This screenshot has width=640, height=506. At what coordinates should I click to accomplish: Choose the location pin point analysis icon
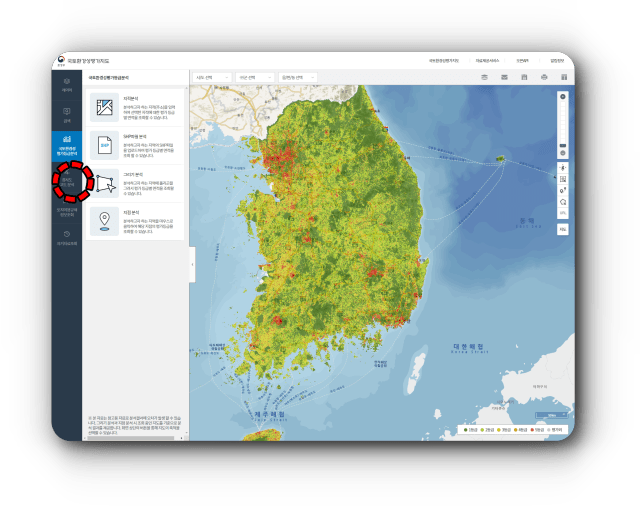[104, 221]
